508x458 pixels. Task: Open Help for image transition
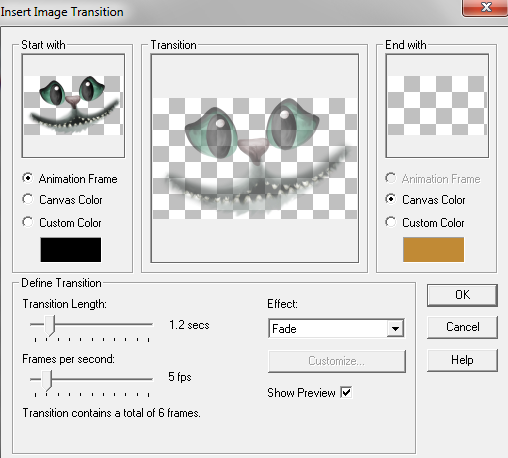pyautogui.click(x=462, y=360)
